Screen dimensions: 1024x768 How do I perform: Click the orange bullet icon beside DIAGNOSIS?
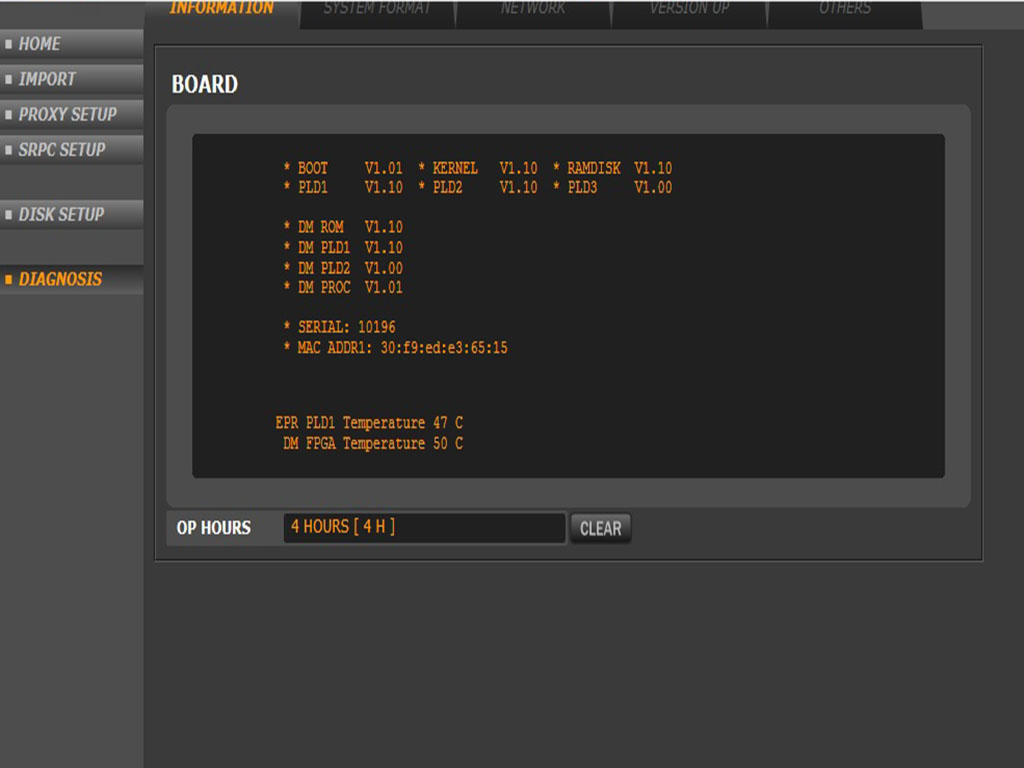point(9,280)
